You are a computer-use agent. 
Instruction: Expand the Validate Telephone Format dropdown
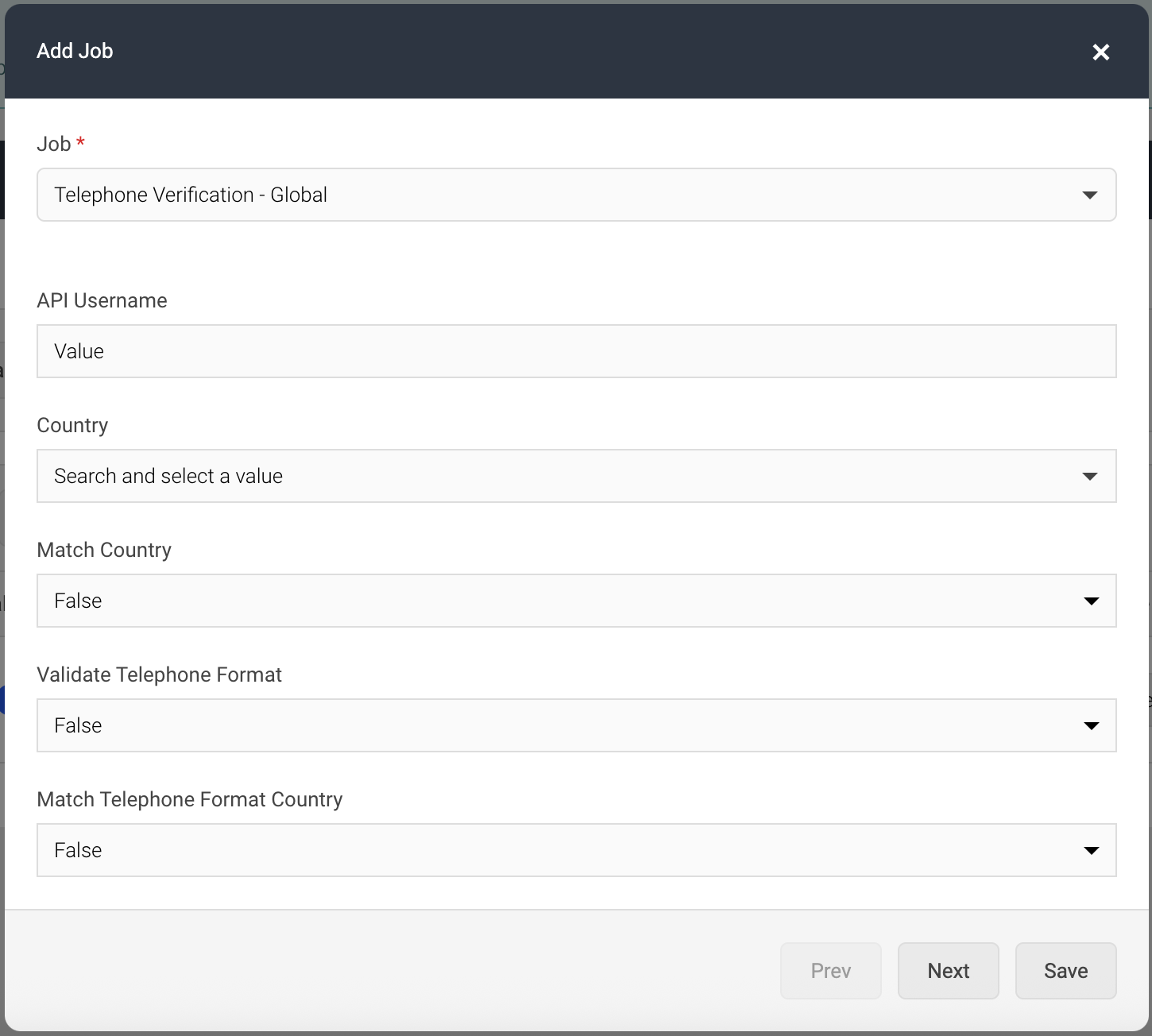tap(576, 725)
